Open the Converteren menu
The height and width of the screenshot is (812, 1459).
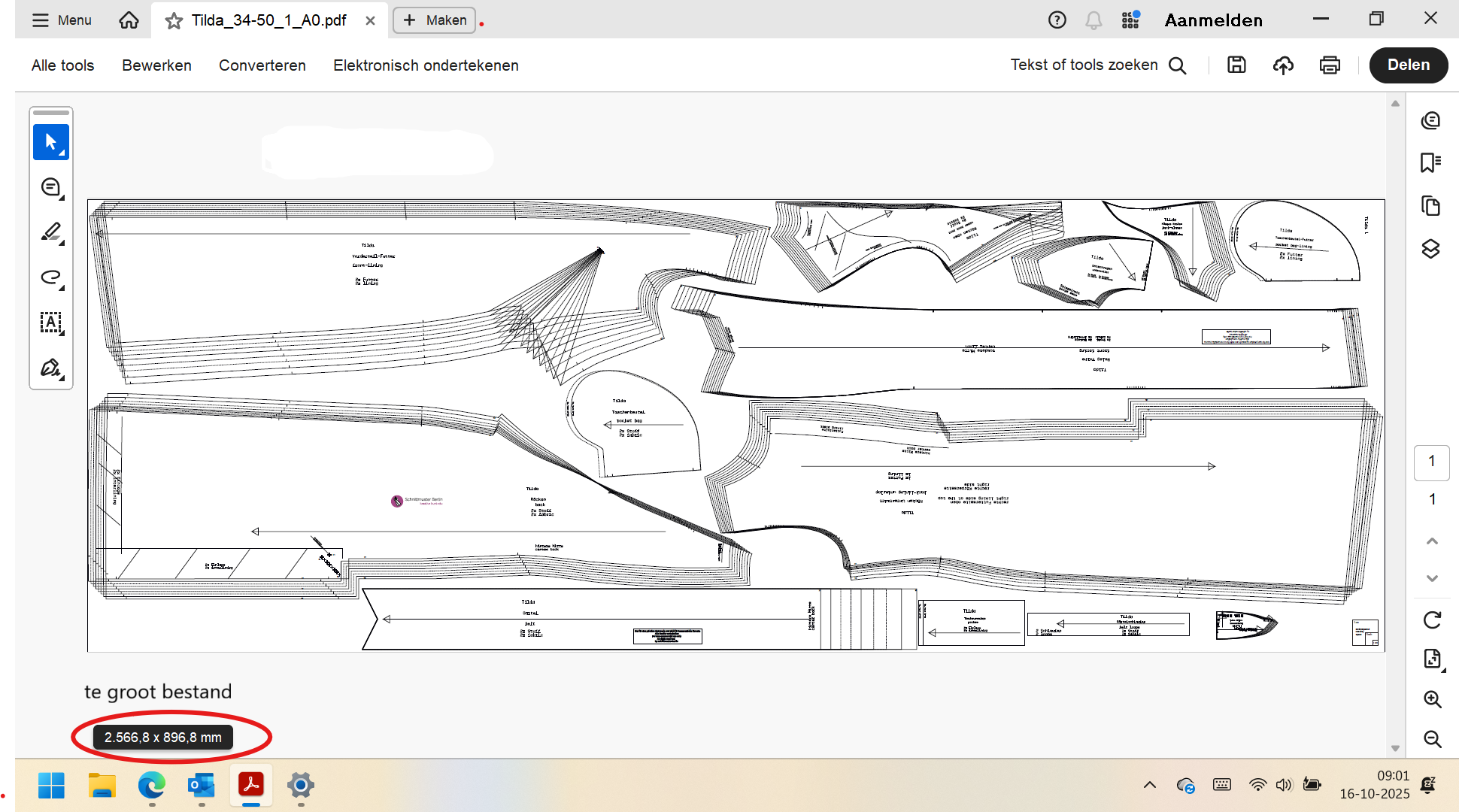pos(262,65)
